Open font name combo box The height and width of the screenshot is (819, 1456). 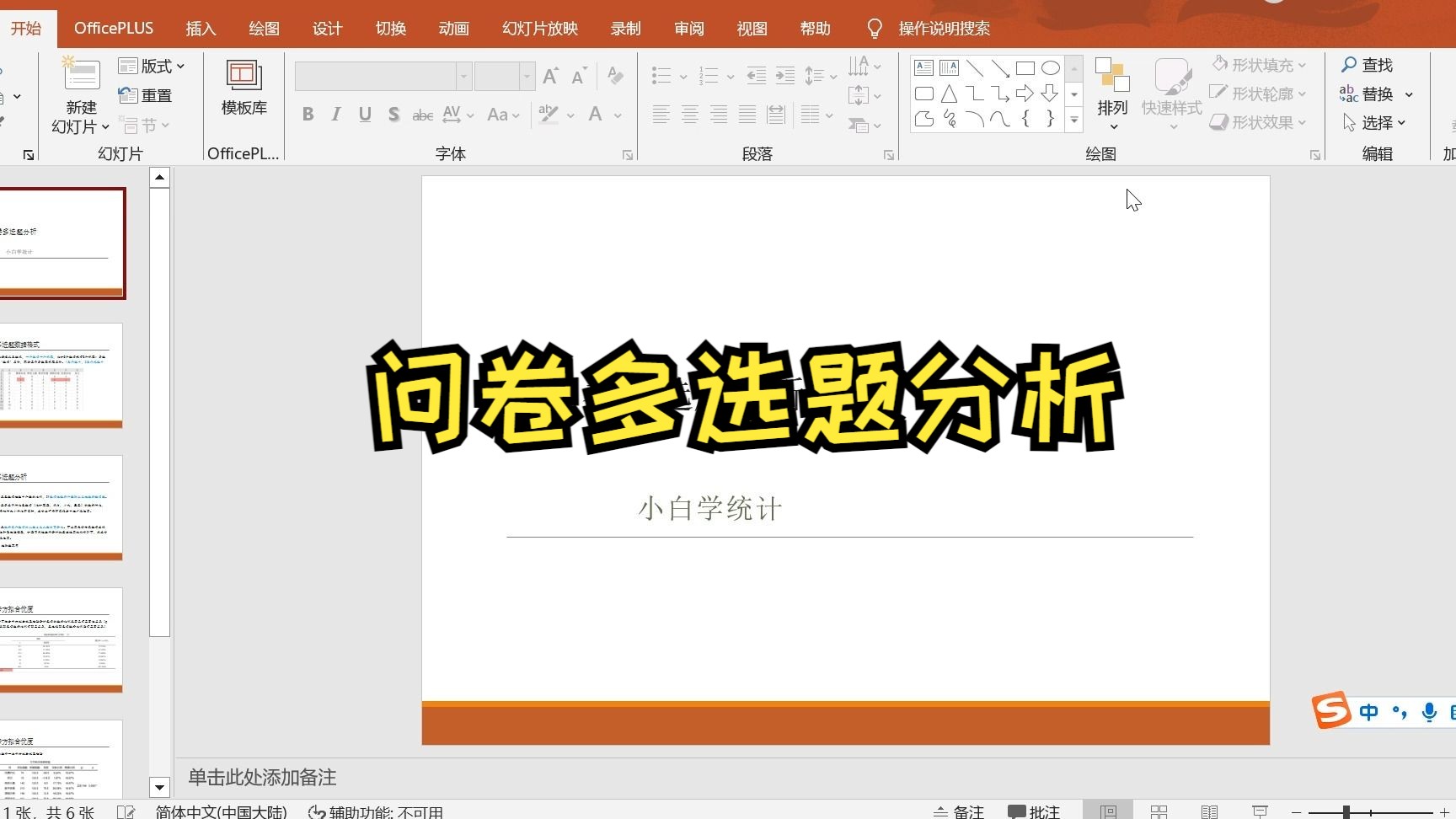click(x=383, y=77)
